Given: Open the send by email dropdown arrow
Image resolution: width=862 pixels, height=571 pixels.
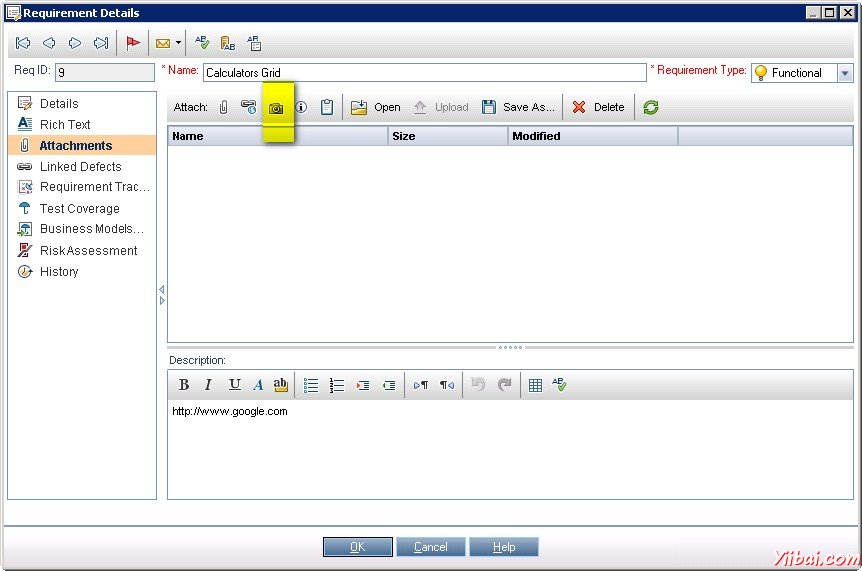Looking at the screenshot, I should [x=178, y=43].
